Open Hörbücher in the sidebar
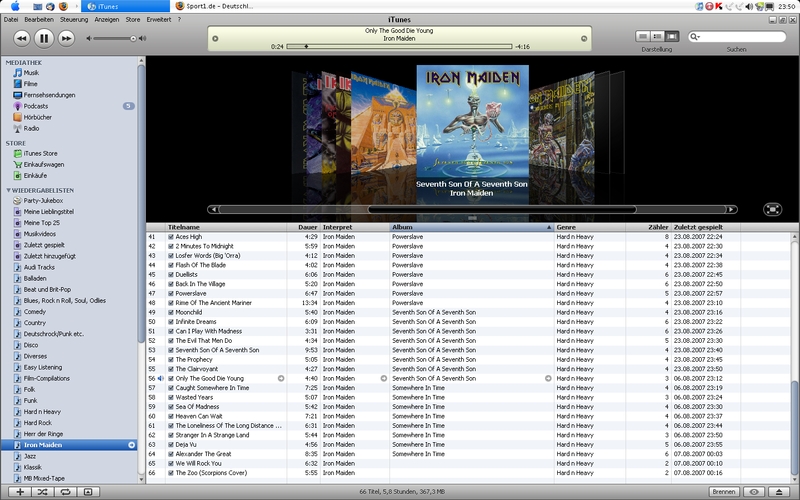This screenshot has width=800, height=500. (37, 117)
